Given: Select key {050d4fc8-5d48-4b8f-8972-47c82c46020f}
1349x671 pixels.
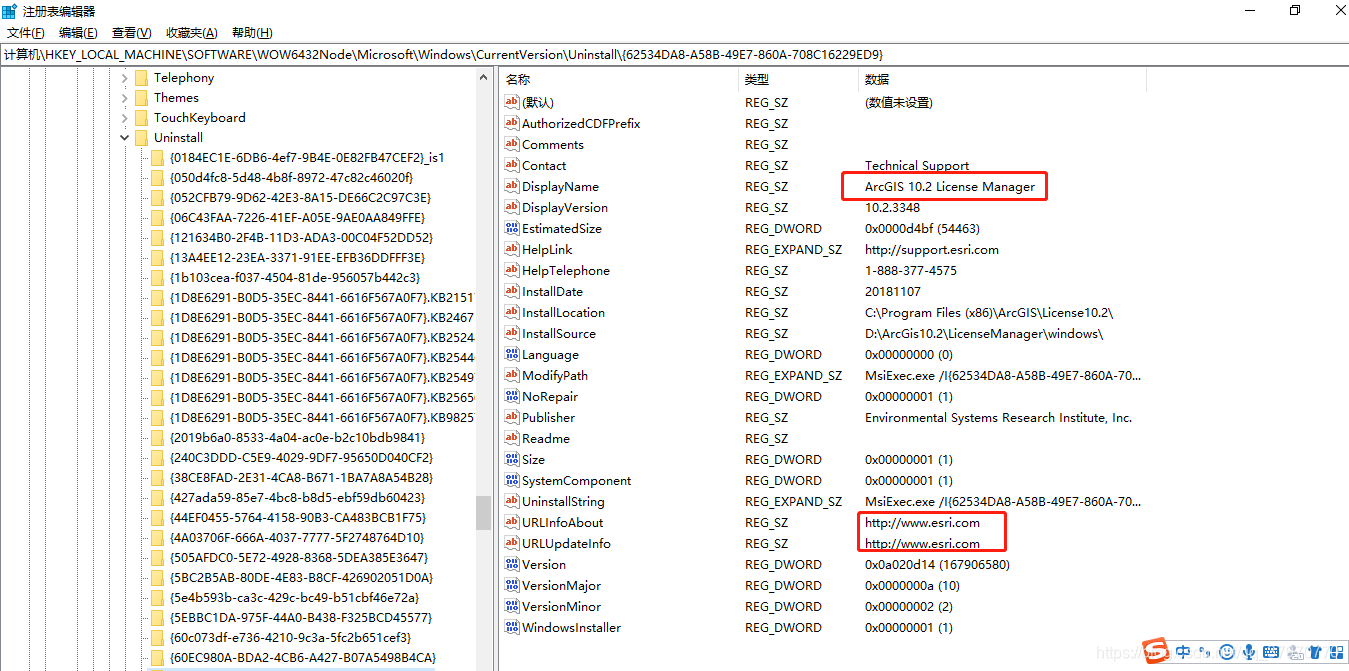Looking at the screenshot, I should pyautogui.click(x=291, y=178).
